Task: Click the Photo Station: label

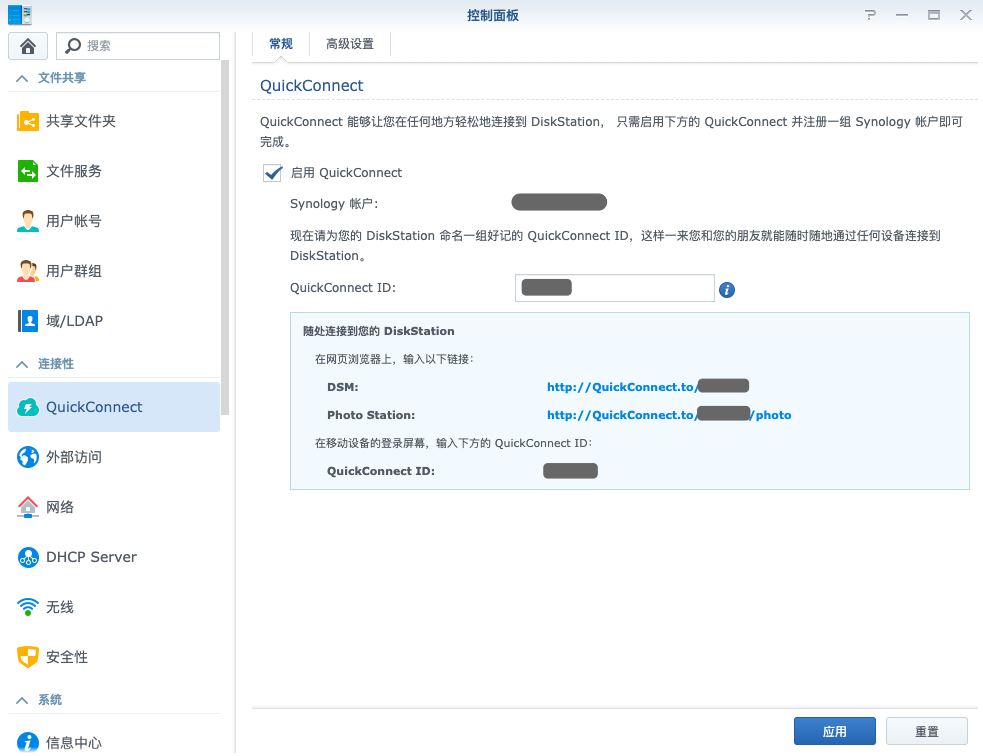Action: tap(371, 415)
